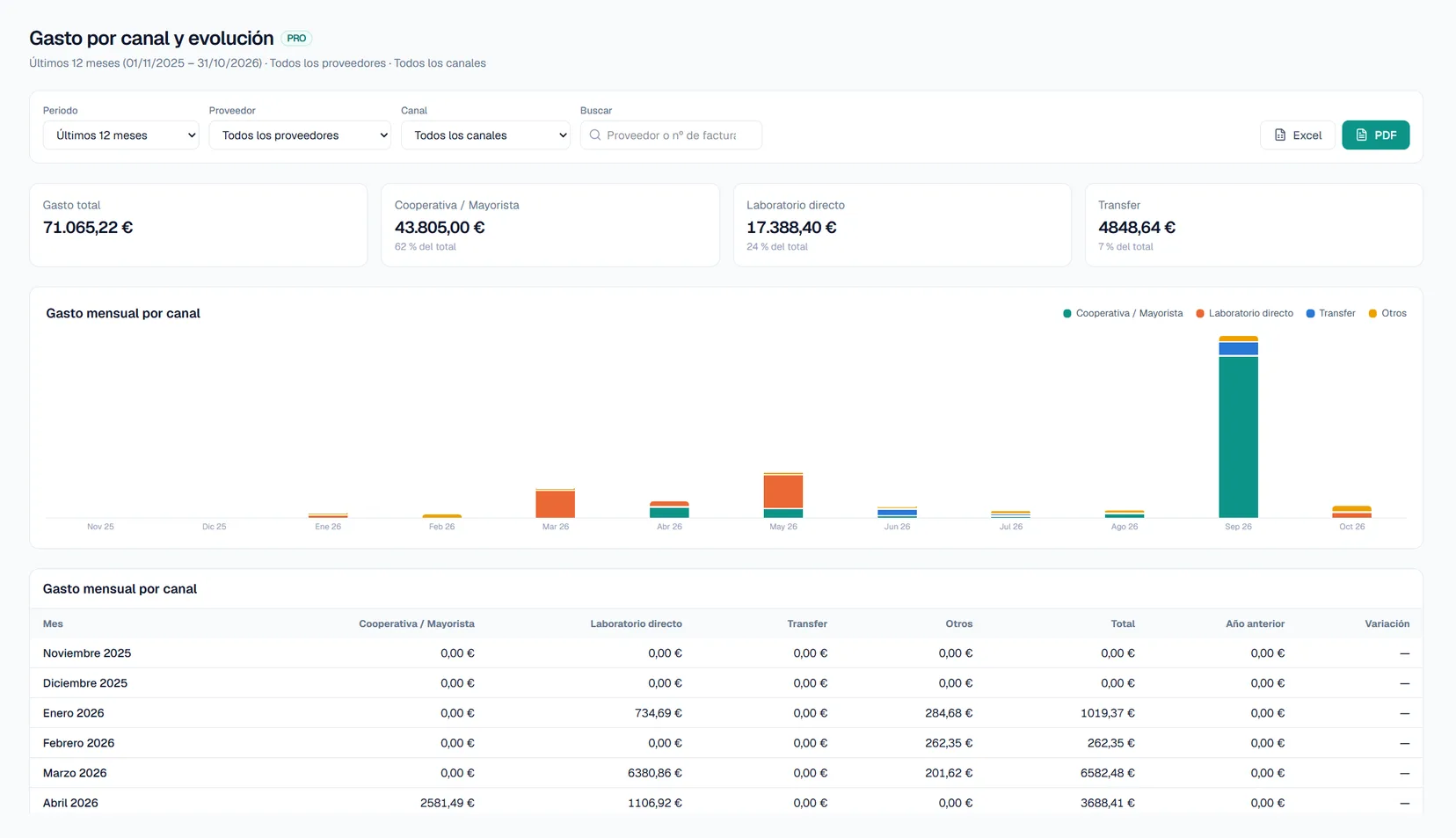The width and height of the screenshot is (1456, 838).
Task: Click the May 26 stacked bar
Action: click(783, 495)
